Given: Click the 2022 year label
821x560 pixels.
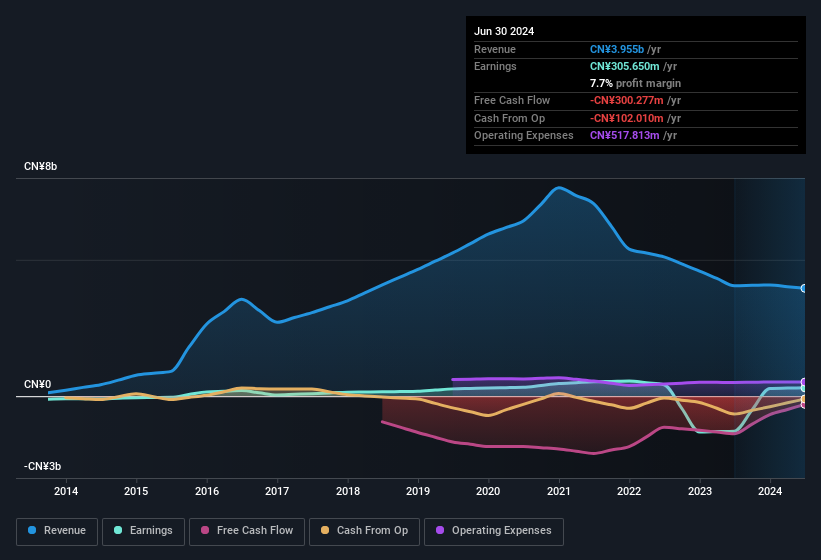Looking at the screenshot, I should click(x=629, y=491).
